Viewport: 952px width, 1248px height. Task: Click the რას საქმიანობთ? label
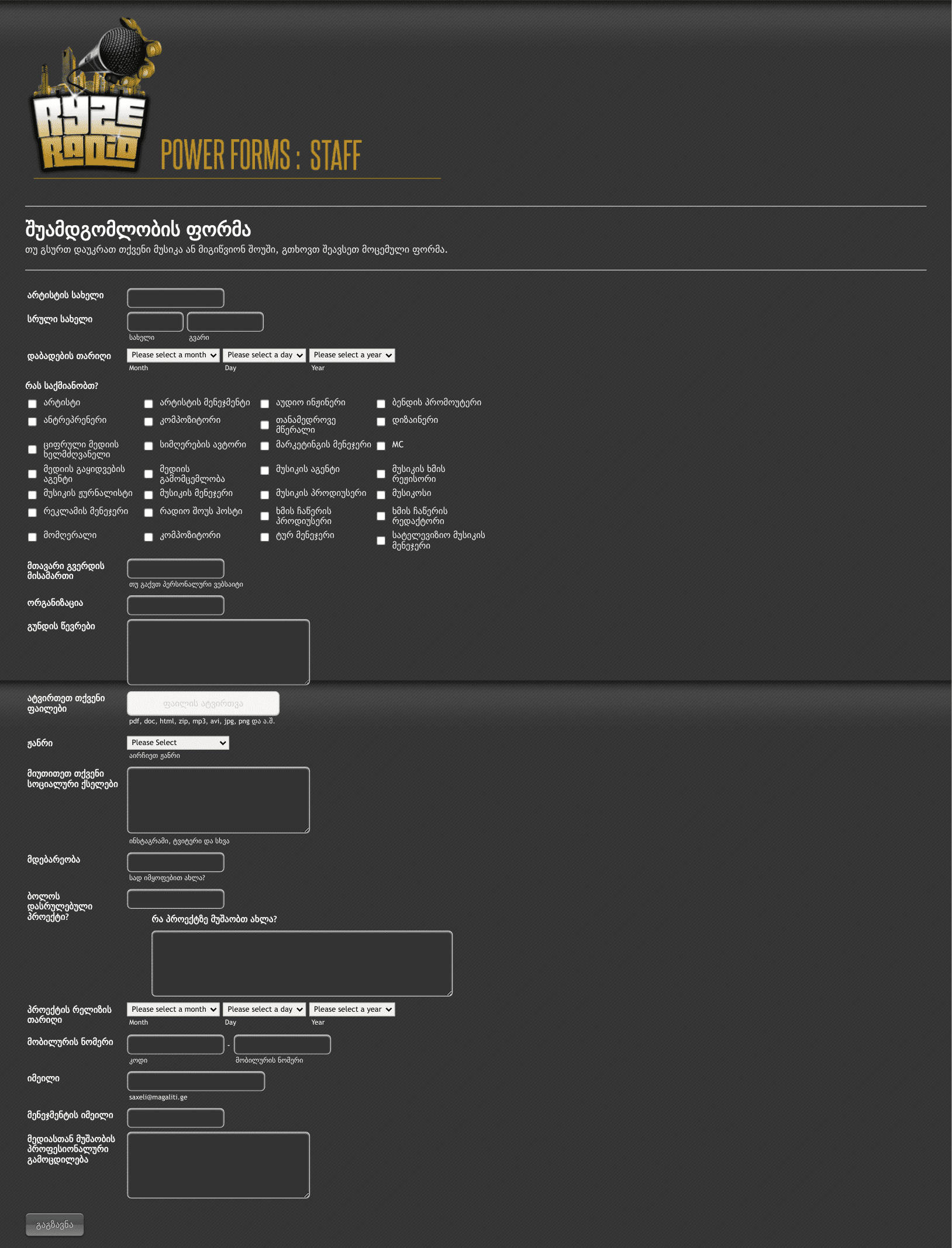point(62,386)
